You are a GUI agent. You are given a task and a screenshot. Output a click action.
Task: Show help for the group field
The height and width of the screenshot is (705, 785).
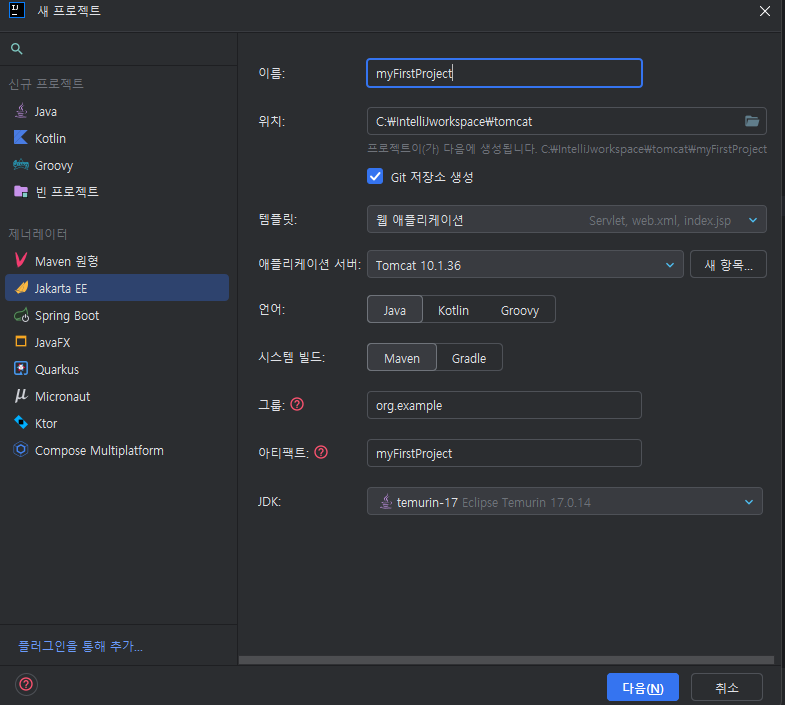click(297, 404)
